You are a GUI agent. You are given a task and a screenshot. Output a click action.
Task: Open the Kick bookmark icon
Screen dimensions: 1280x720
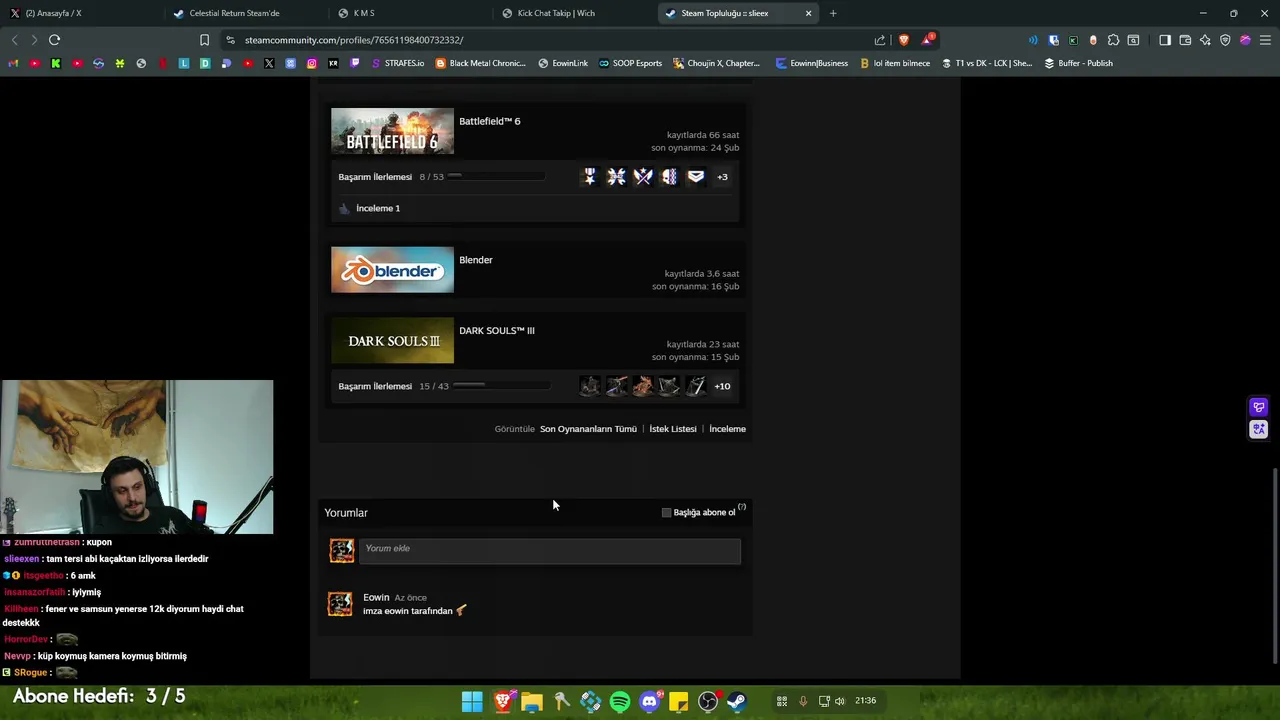tap(55, 63)
